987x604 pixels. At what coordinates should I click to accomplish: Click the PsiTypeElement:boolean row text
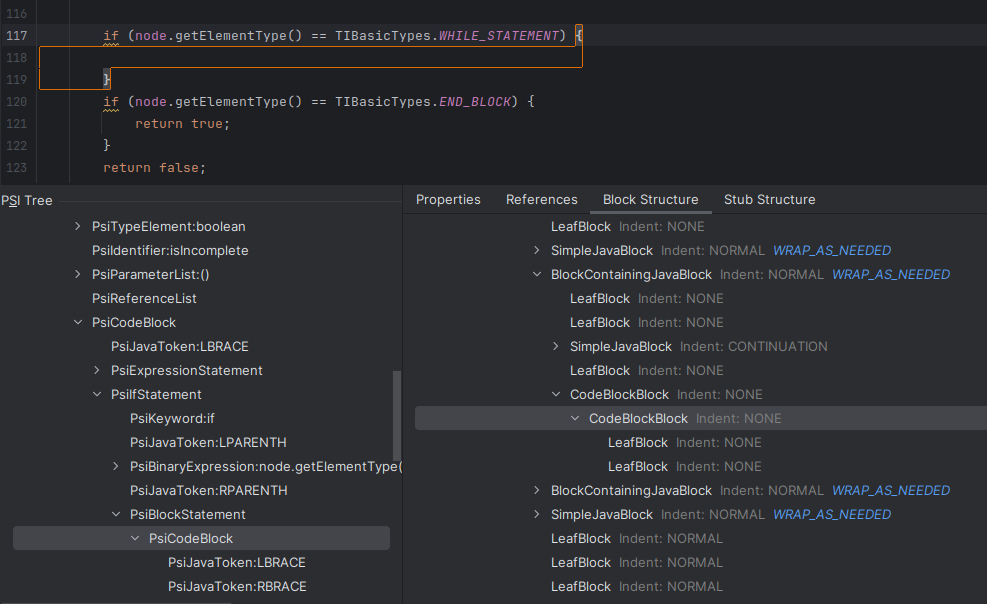[x=169, y=226]
